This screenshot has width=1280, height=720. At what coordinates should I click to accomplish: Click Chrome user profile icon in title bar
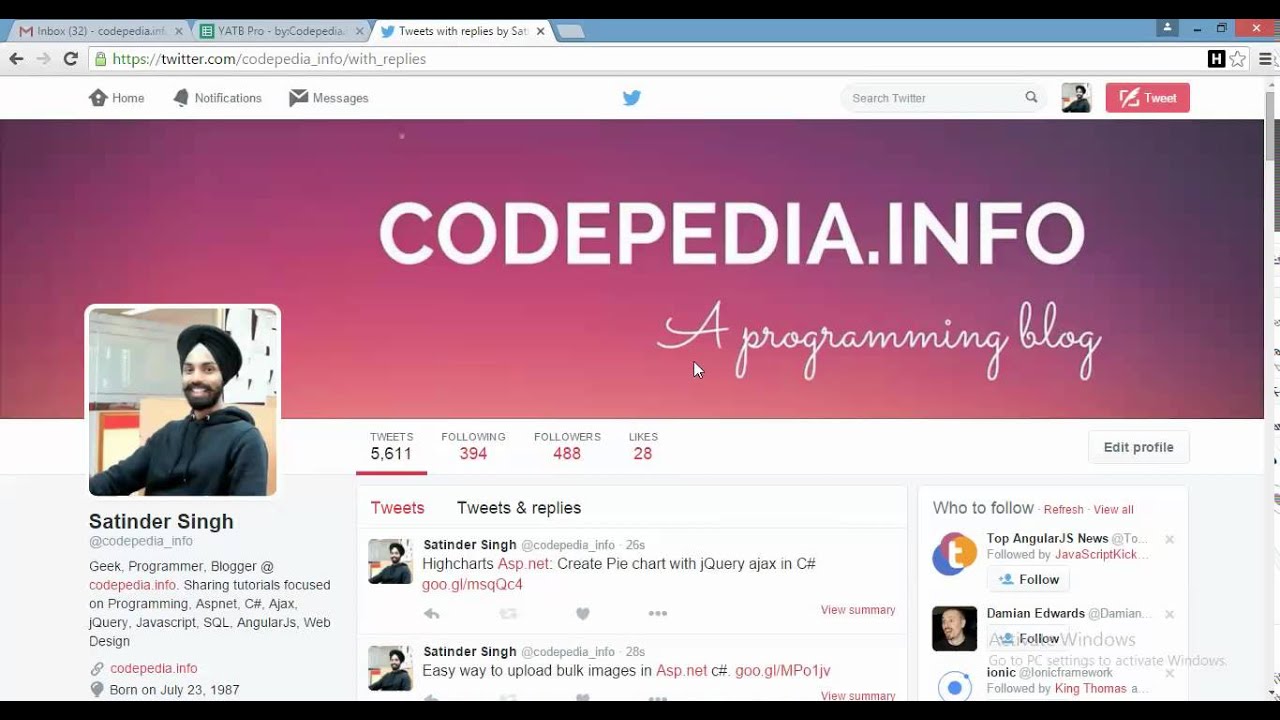1167,28
